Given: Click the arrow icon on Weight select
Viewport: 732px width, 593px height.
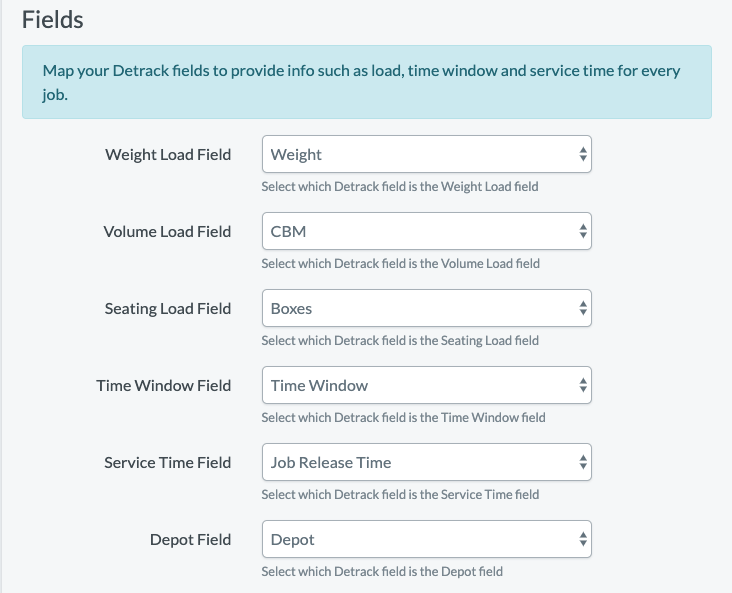Looking at the screenshot, I should pyautogui.click(x=583, y=154).
